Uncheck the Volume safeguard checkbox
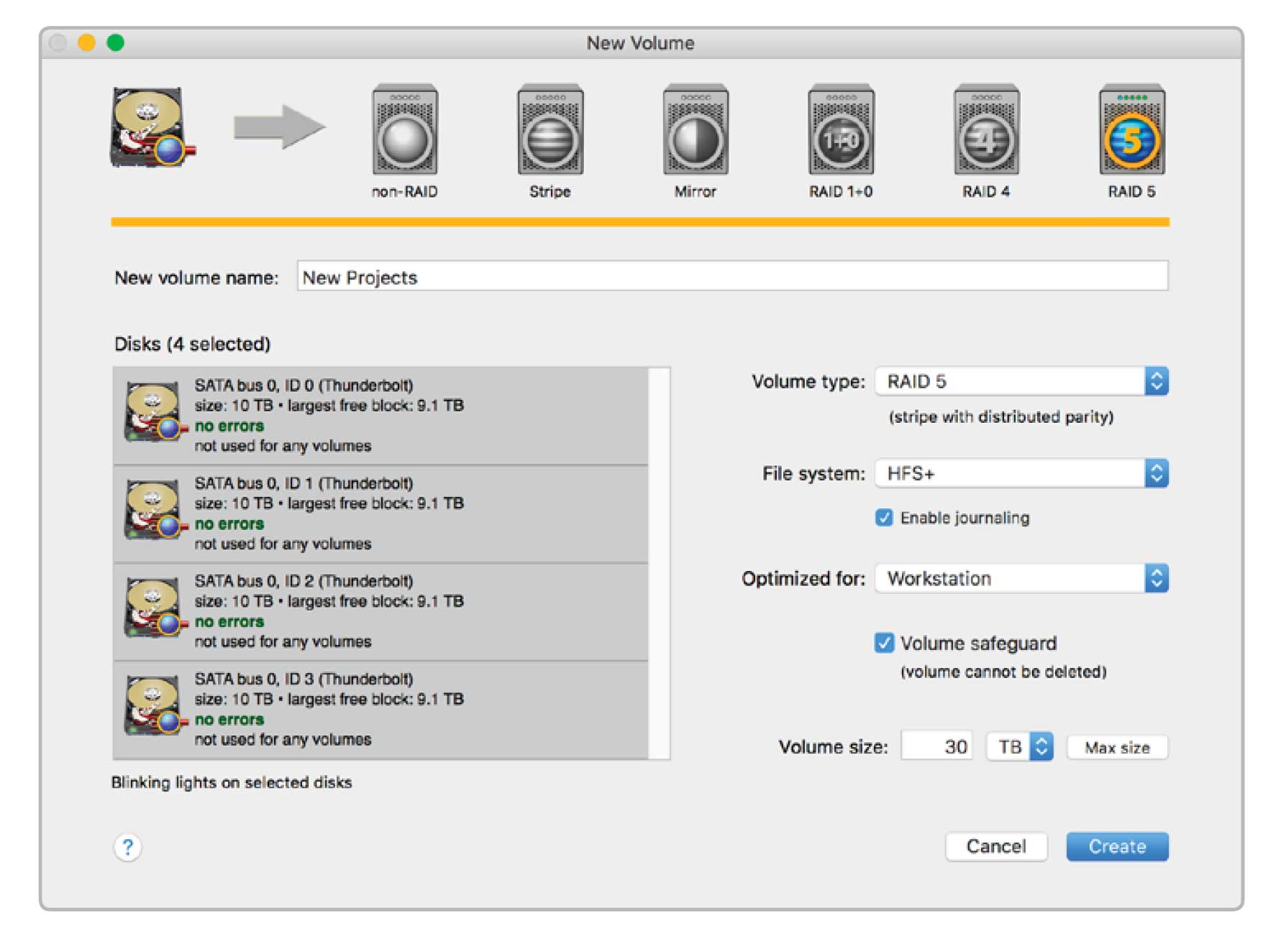 [884, 643]
